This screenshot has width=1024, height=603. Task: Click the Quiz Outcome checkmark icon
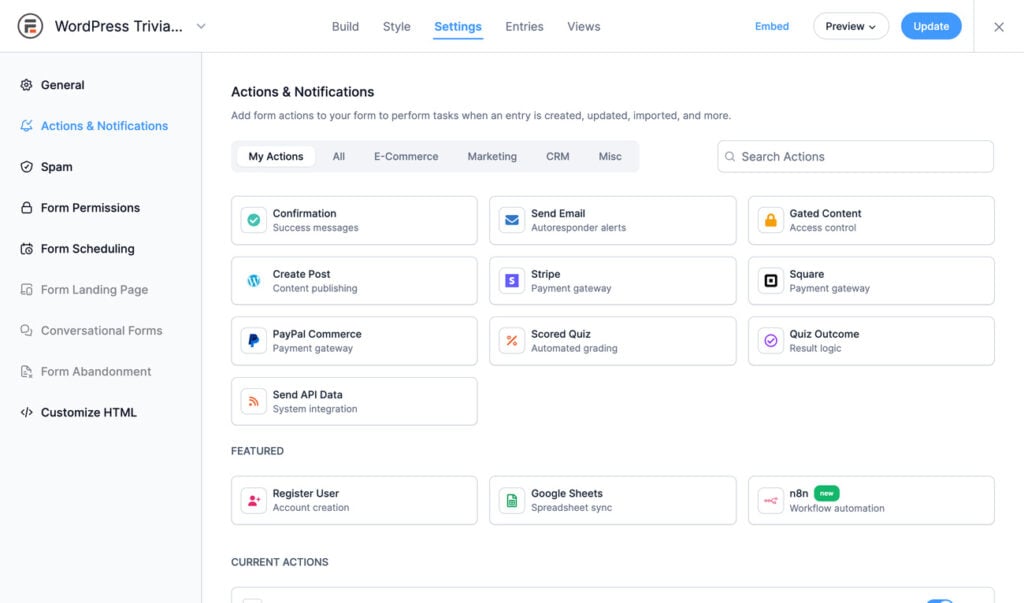point(771,341)
